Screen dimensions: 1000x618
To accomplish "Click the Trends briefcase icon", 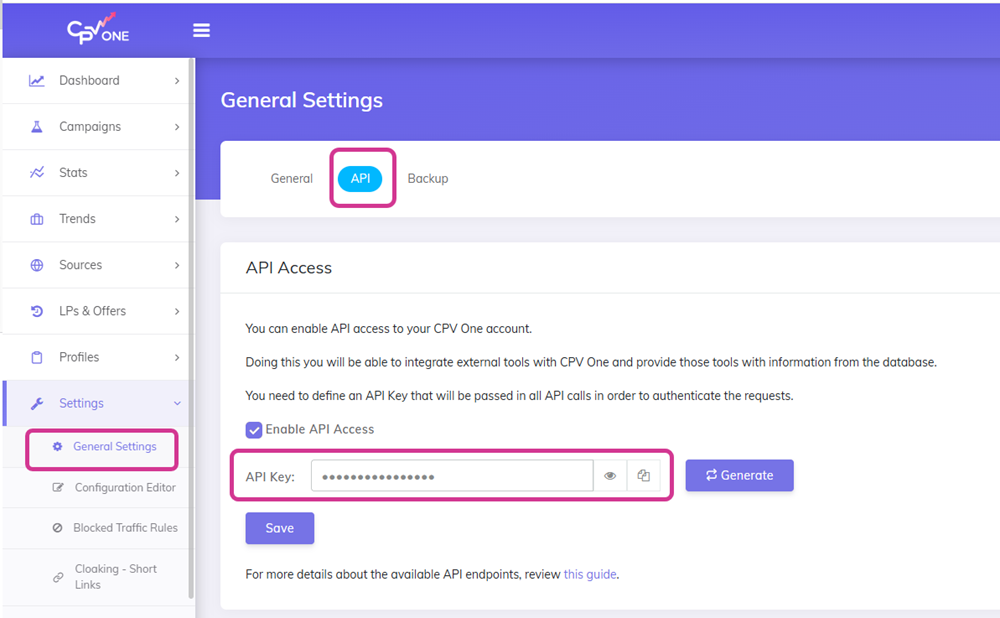I will (x=39, y=218).
